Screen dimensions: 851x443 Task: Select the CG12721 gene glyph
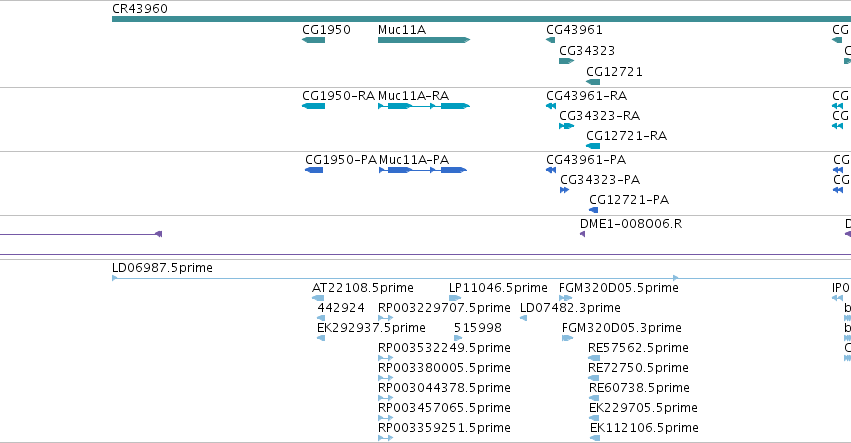(x=593, y=82)
